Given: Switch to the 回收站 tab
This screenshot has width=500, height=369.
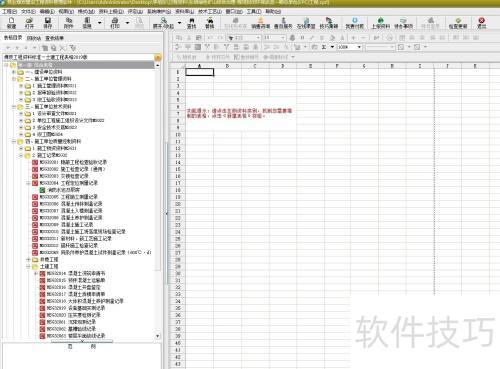Looking at the screenshot, I should click(x=34, y=38).
